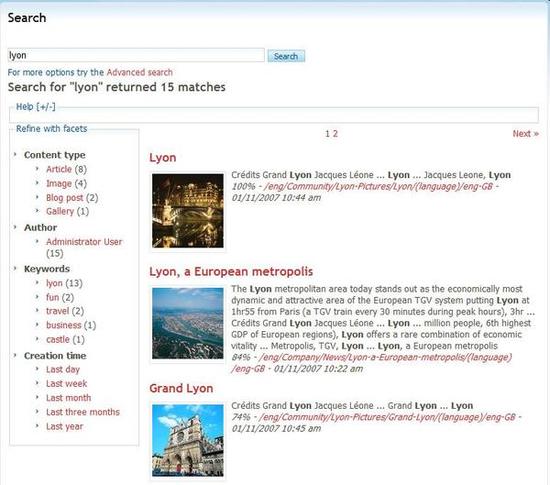The width and height of the screenshot is (550, 485).
Task: Refine results with travel keyword
Action: pos(58,311)
